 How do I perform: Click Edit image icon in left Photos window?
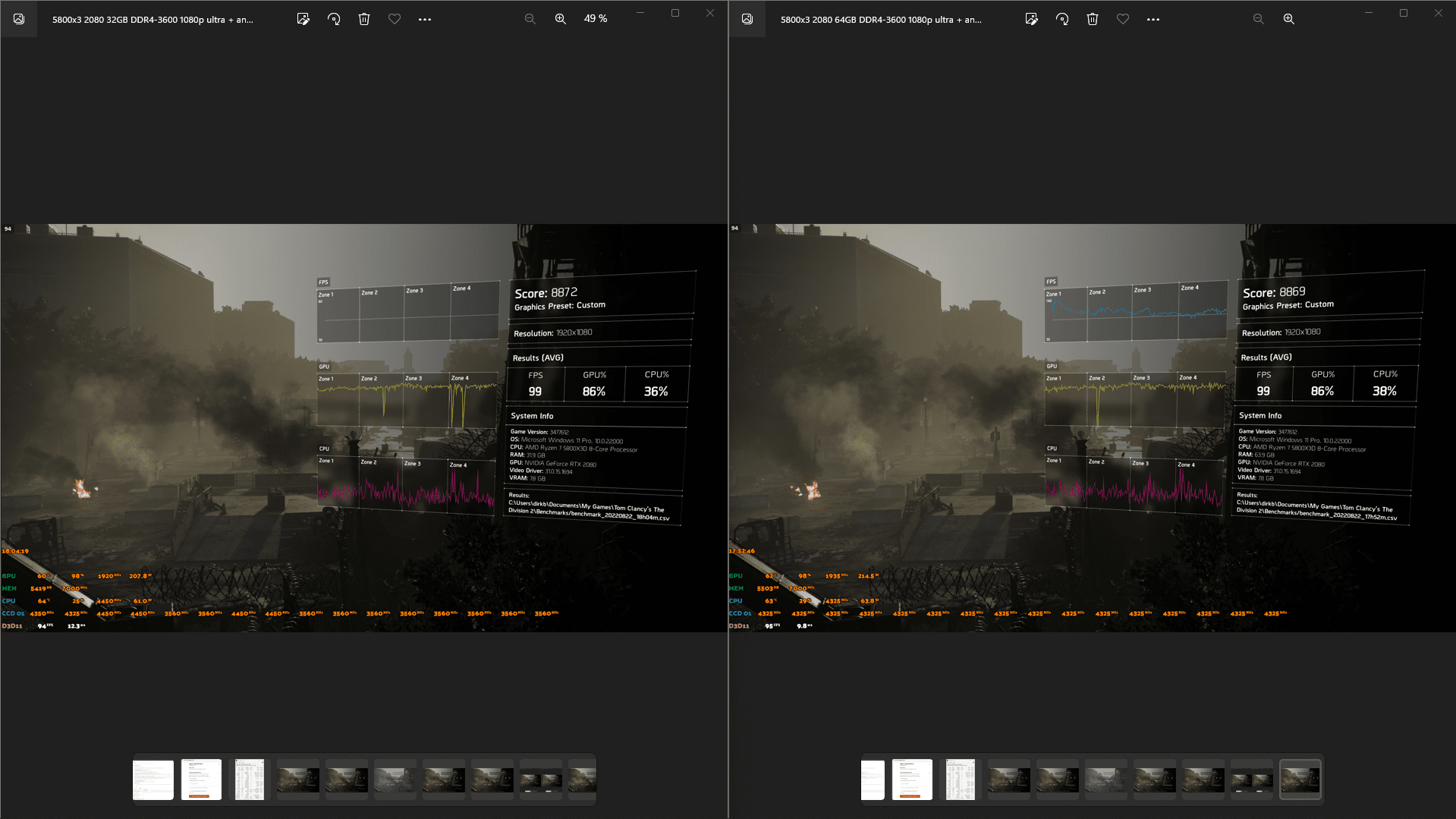point(303,19)
